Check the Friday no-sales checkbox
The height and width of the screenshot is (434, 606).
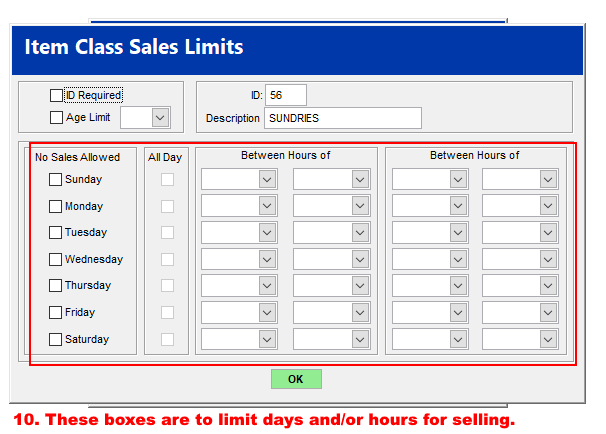56,312
